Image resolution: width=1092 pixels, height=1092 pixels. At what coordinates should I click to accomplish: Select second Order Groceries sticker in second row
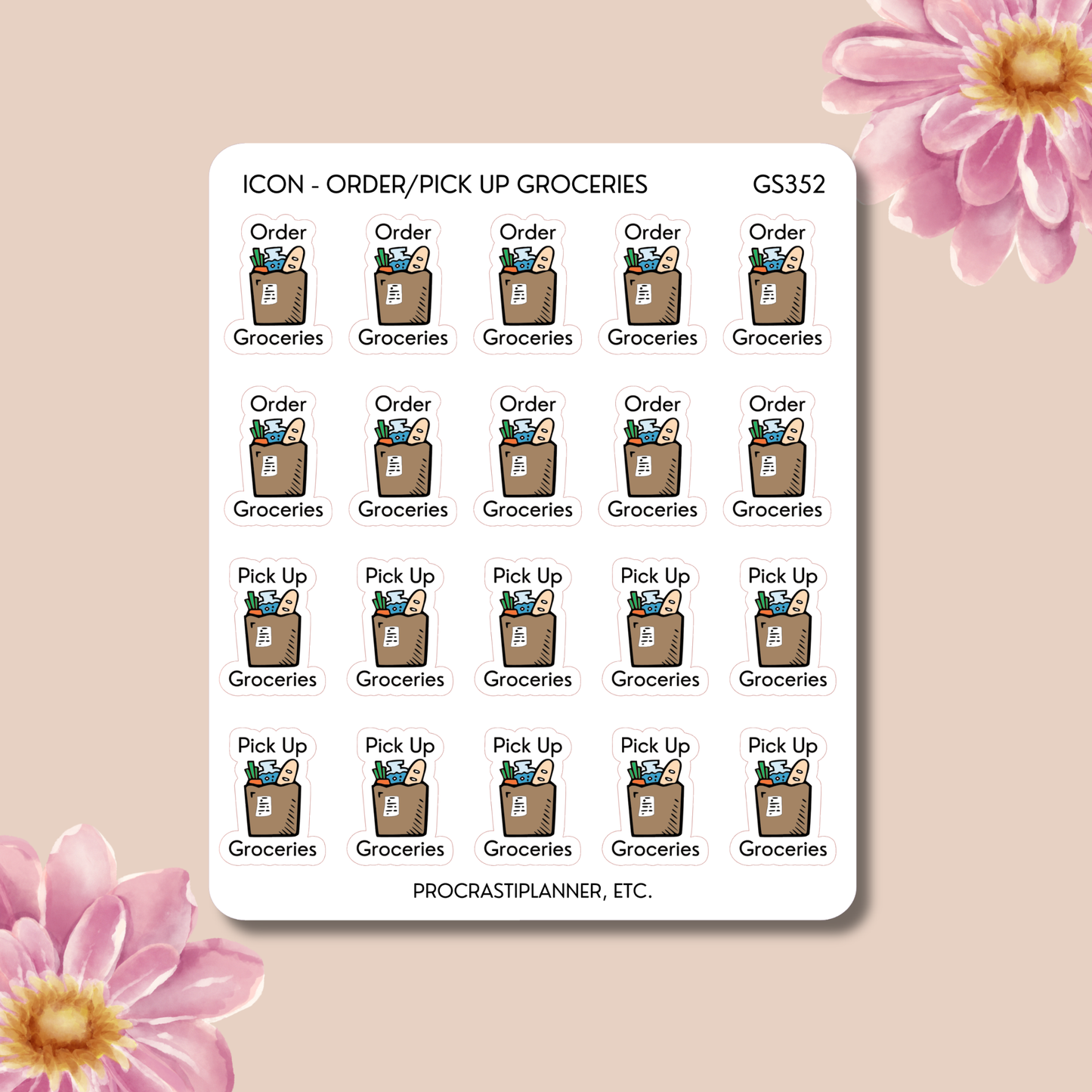(403, 456)
